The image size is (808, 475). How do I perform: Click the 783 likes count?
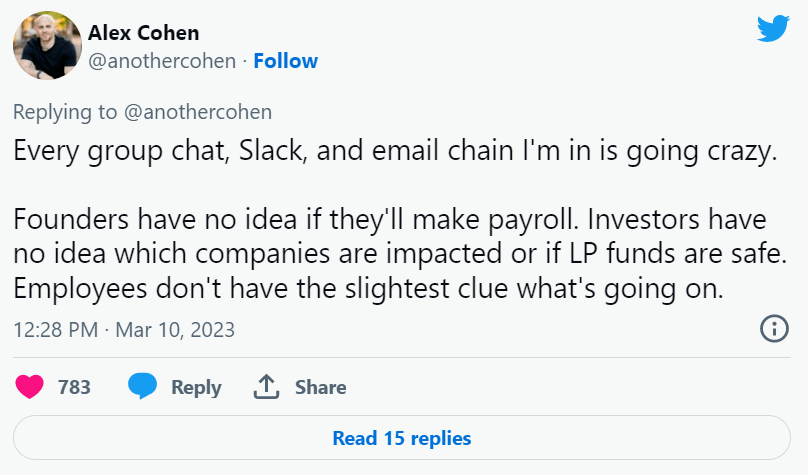point(74,387)
